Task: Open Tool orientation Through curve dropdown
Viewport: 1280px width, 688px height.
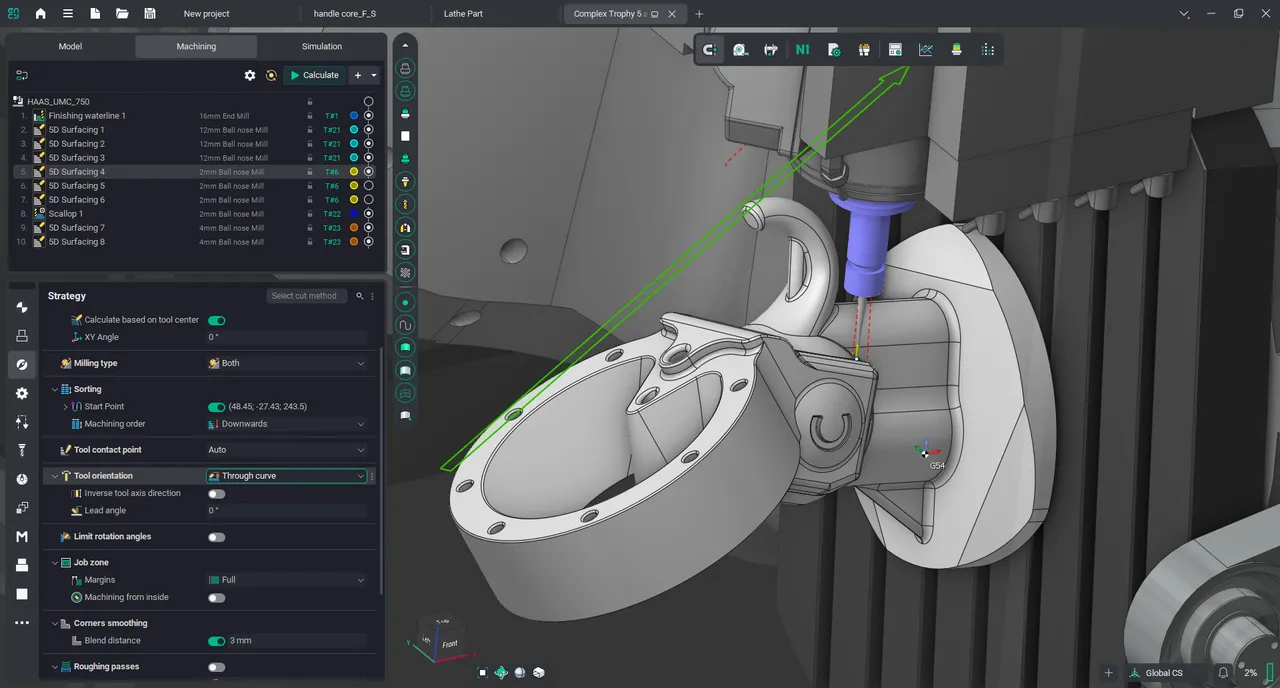Action: pyautogui.click(x=287, y=476)
